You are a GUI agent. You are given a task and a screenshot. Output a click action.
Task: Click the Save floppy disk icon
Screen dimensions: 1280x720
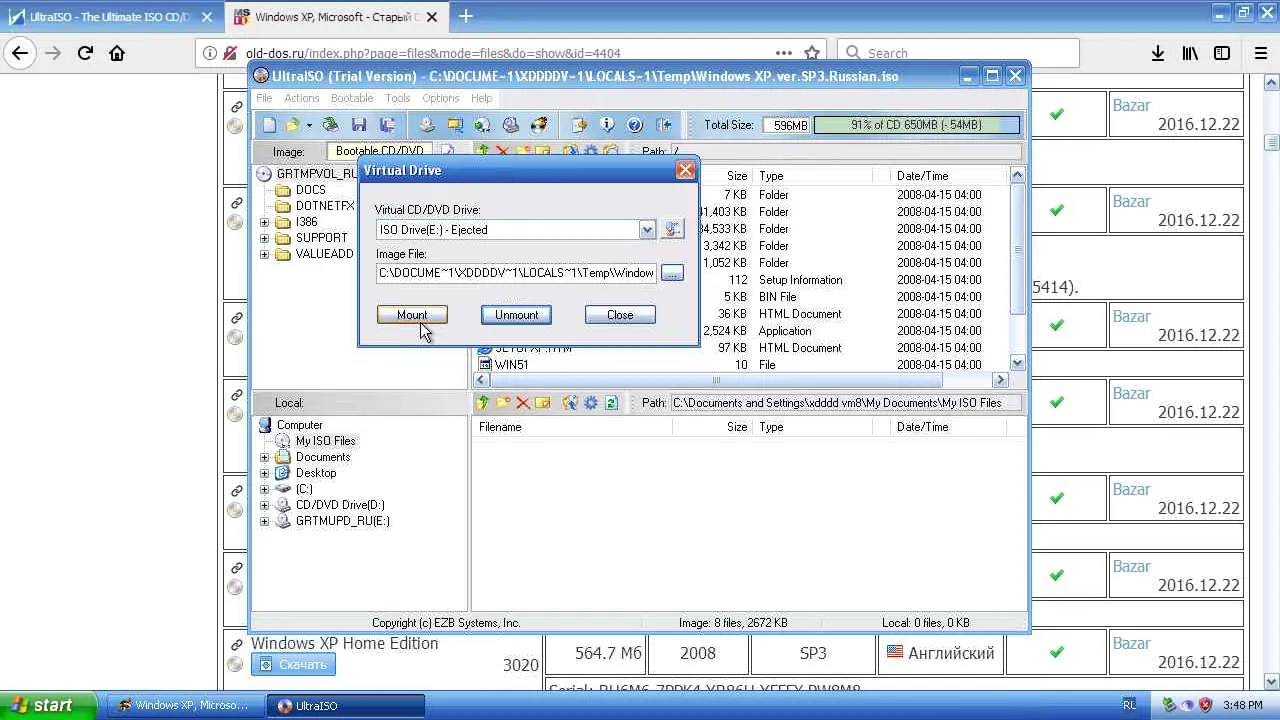pyautogui.click(x=358, y=125)
